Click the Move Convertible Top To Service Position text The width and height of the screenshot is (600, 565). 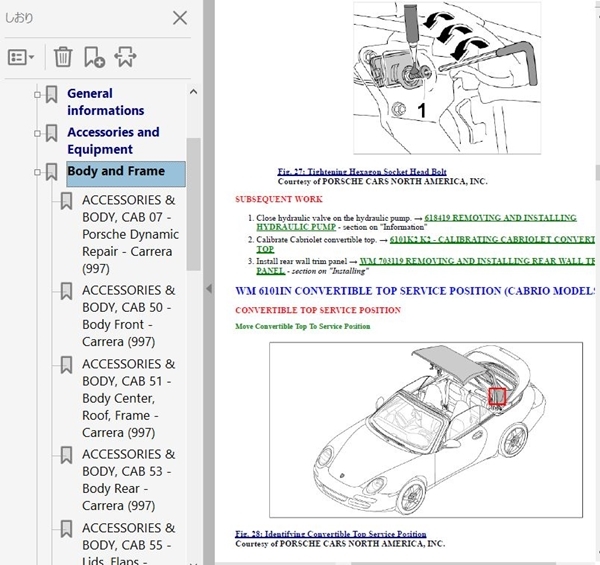pyautogui.click(x=303, y=326)
